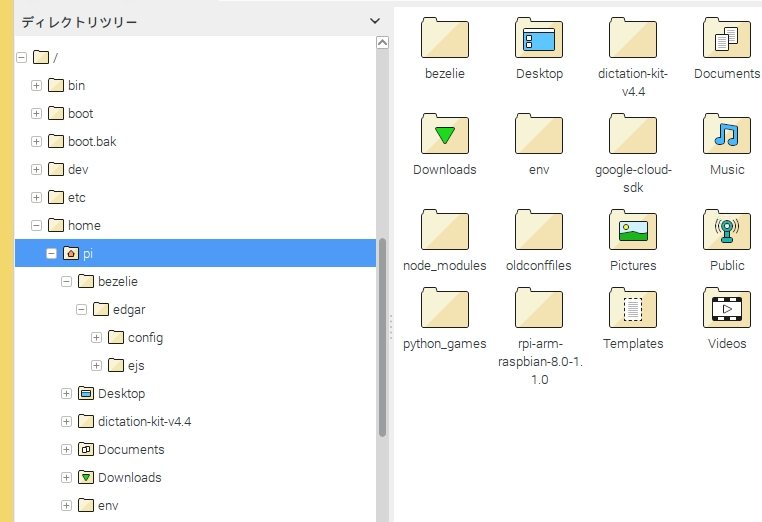Open the directory tree panel dropdown

pos(375,20)
